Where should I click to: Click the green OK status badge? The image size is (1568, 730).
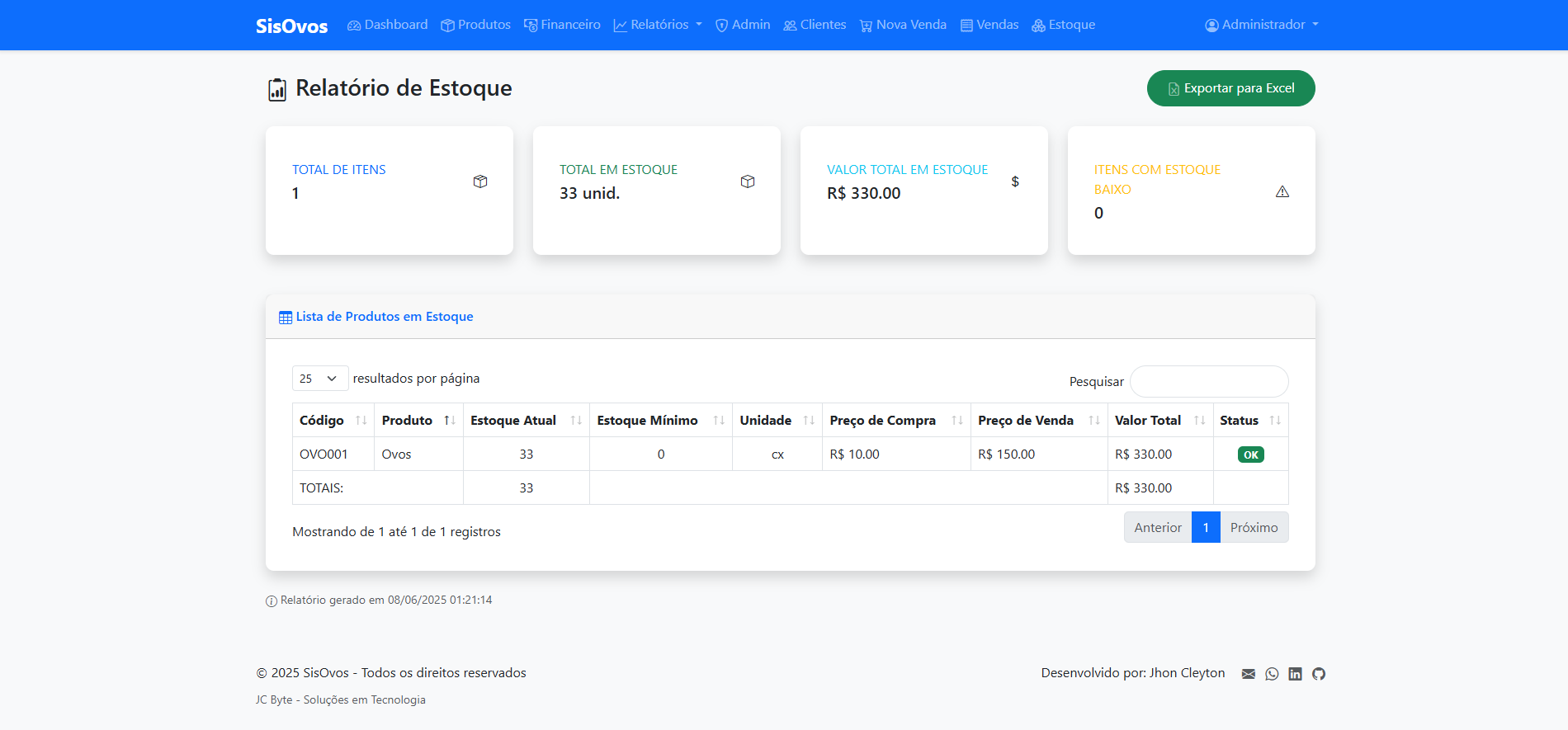pos(1250,454)
